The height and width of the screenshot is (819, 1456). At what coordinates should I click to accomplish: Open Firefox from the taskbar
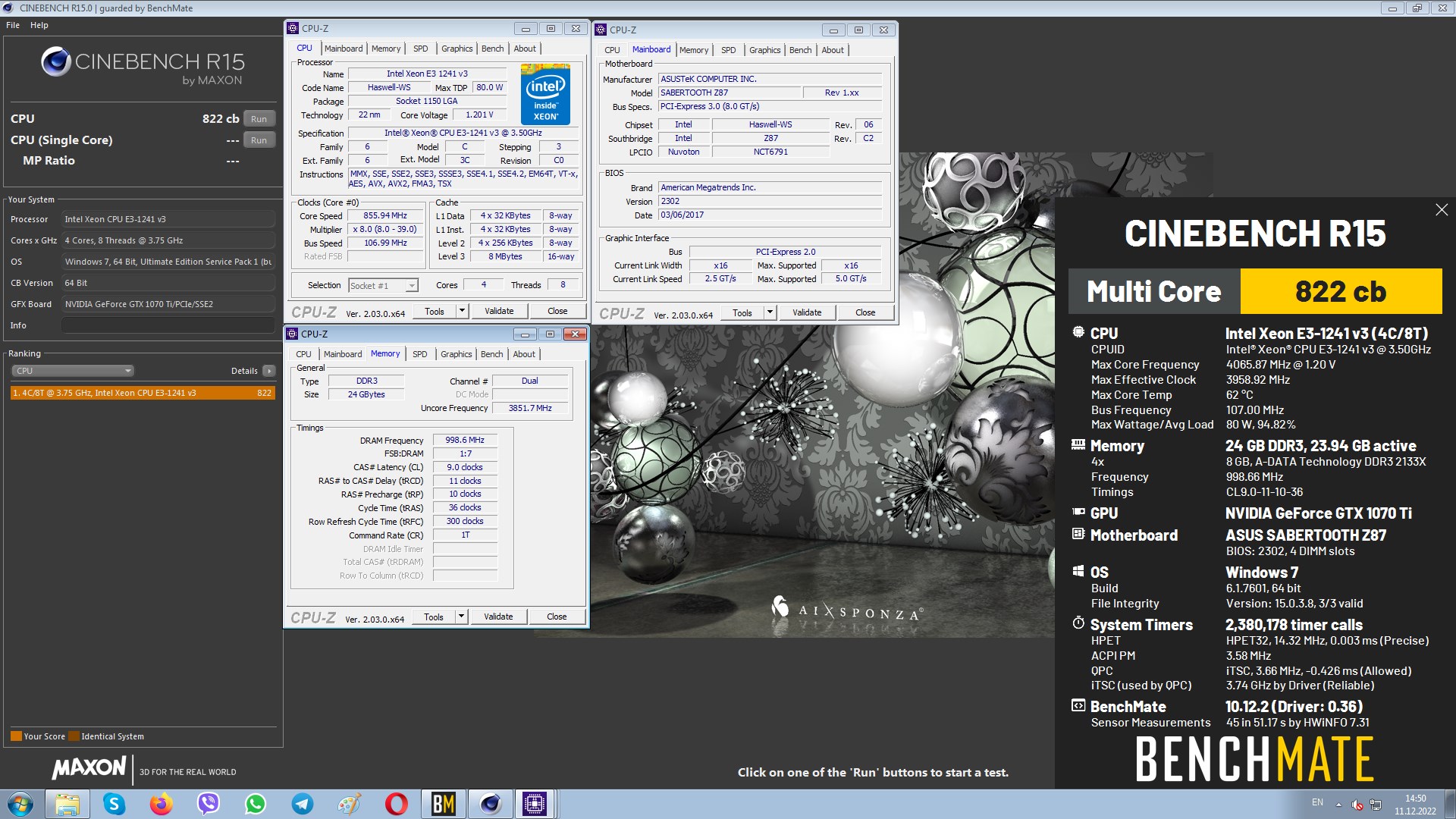click(161, 804)
